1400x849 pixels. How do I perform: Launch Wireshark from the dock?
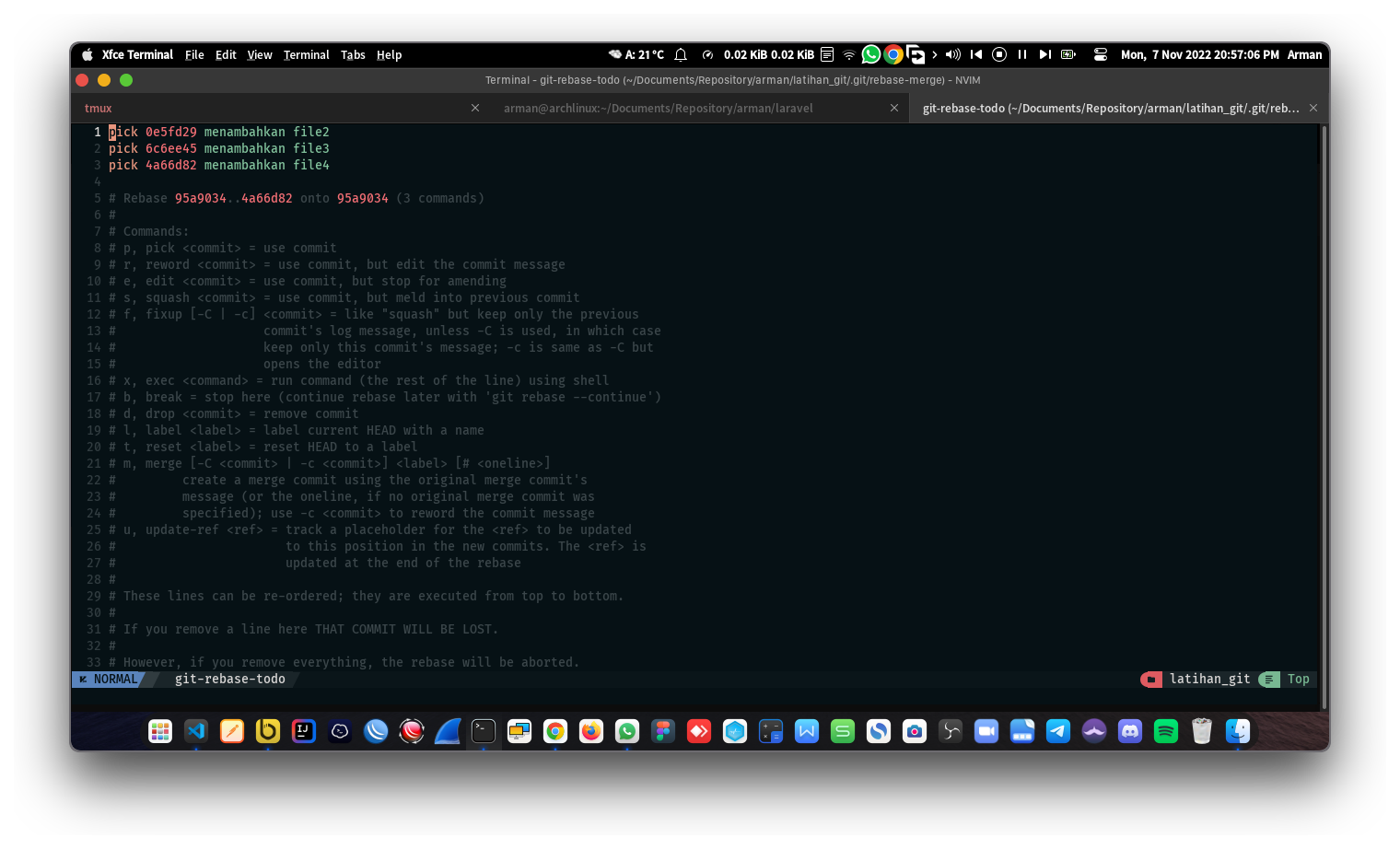click(x=447, y=731)
